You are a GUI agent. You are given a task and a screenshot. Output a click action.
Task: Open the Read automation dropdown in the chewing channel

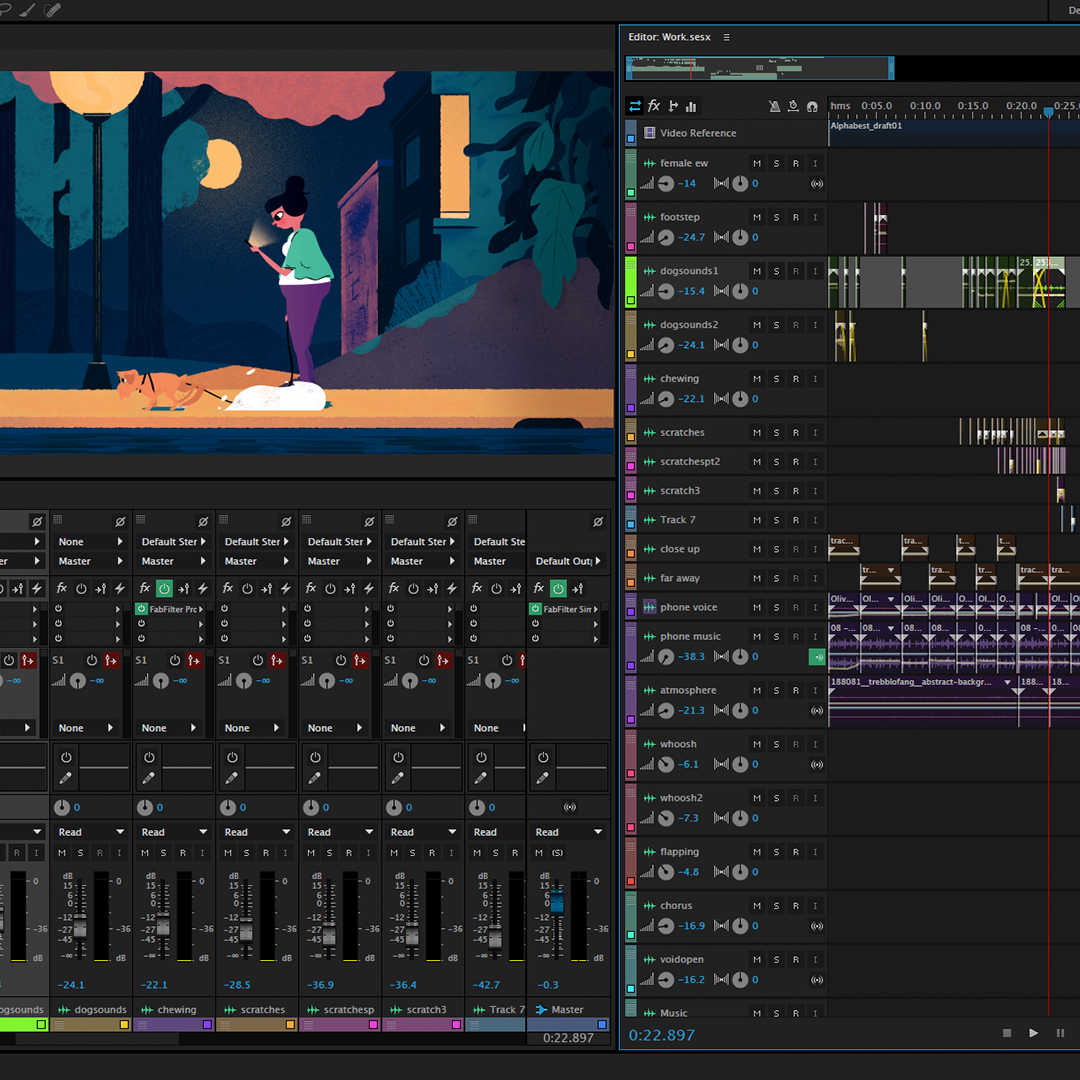pos(172,832)
